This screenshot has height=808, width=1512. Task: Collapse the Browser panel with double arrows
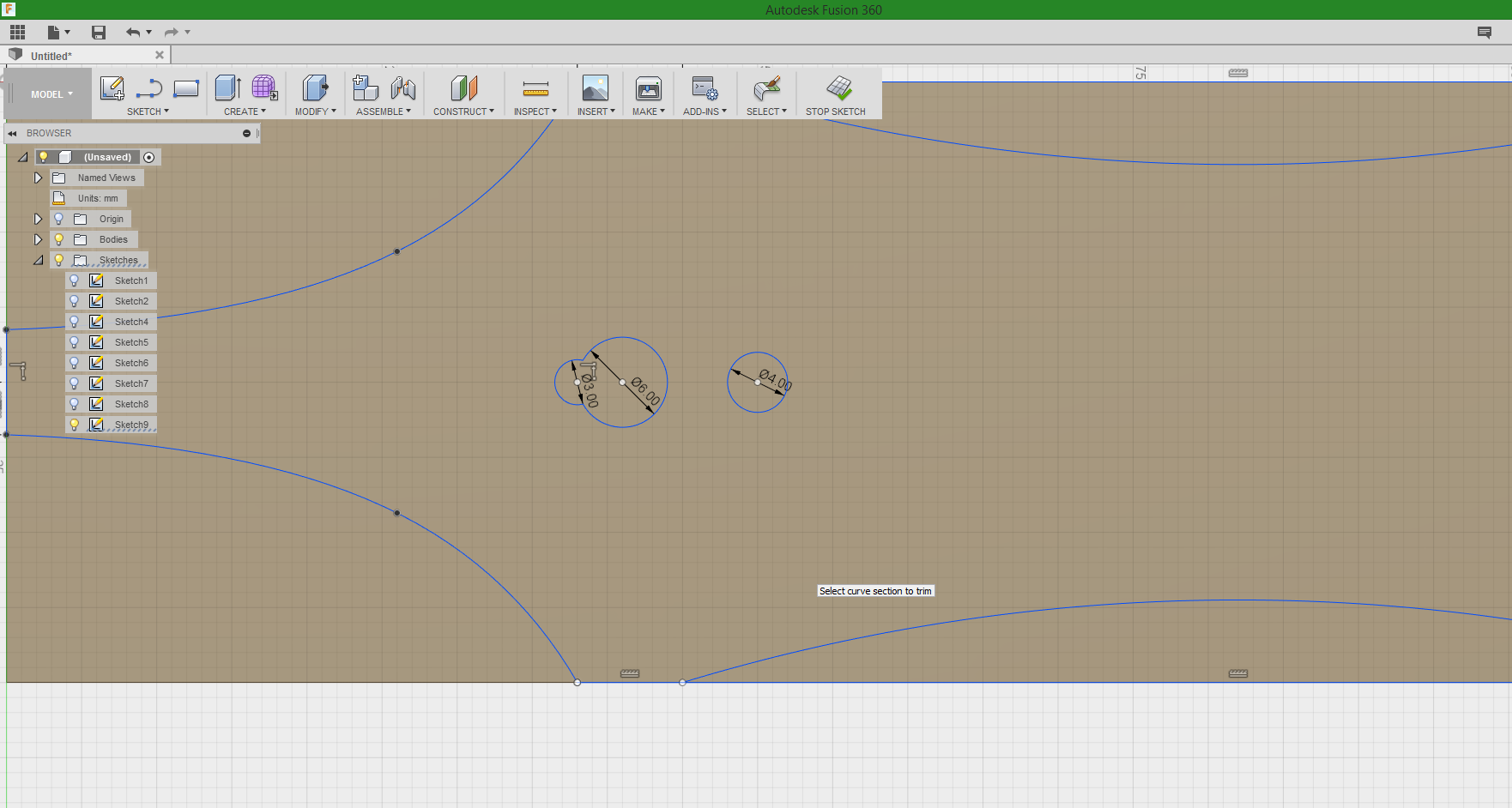point(13,134)
